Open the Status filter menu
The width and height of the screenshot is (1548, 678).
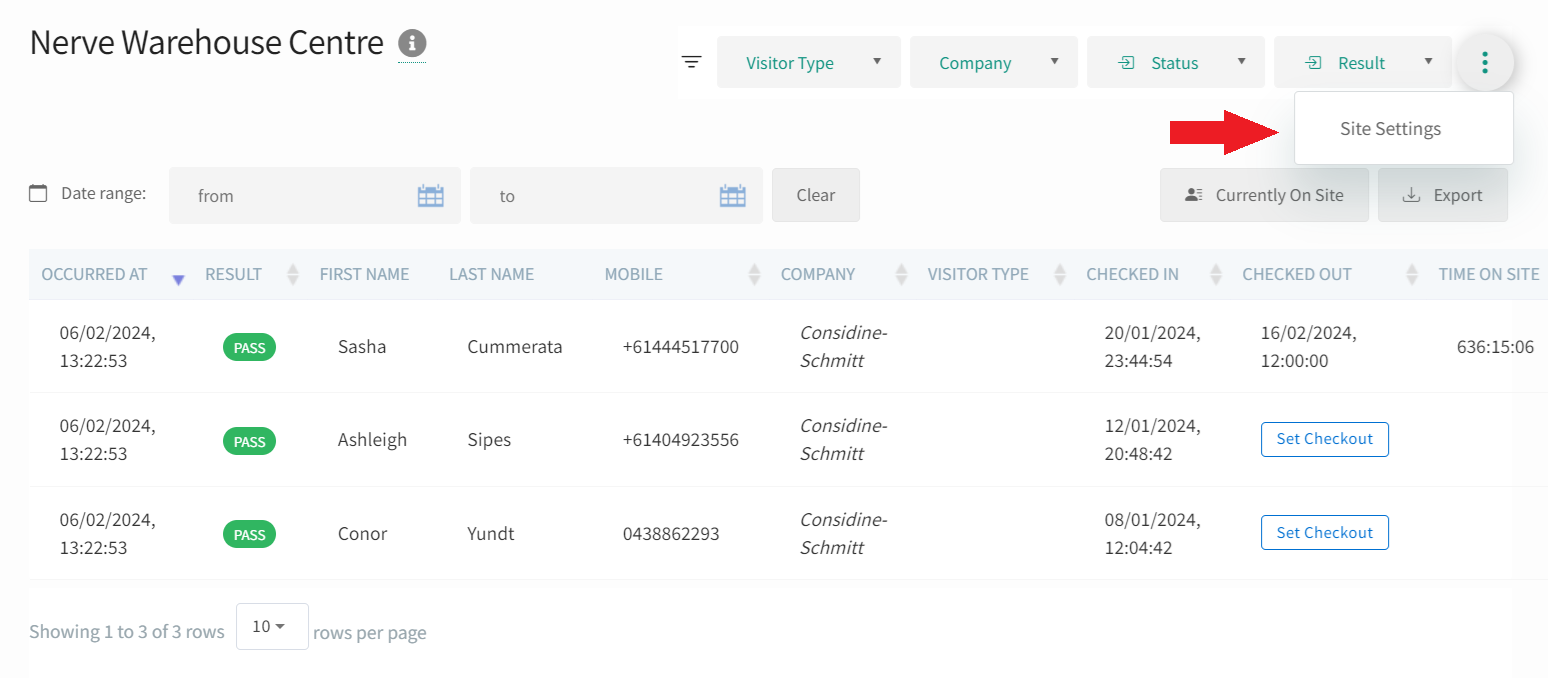point(1175,61)
